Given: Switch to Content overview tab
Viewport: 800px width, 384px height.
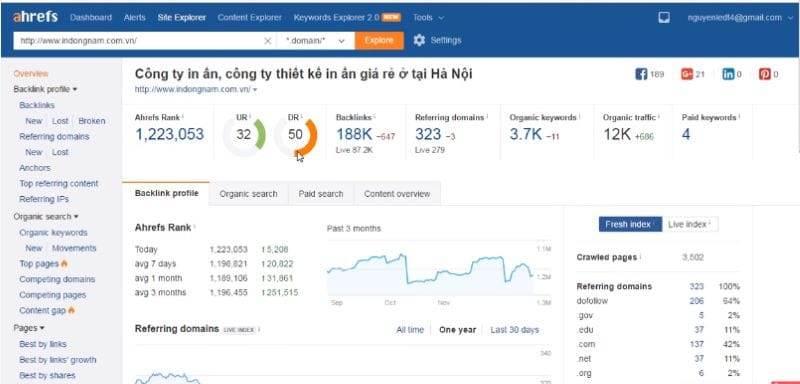Looking at the screenshot, I should 397,194.
